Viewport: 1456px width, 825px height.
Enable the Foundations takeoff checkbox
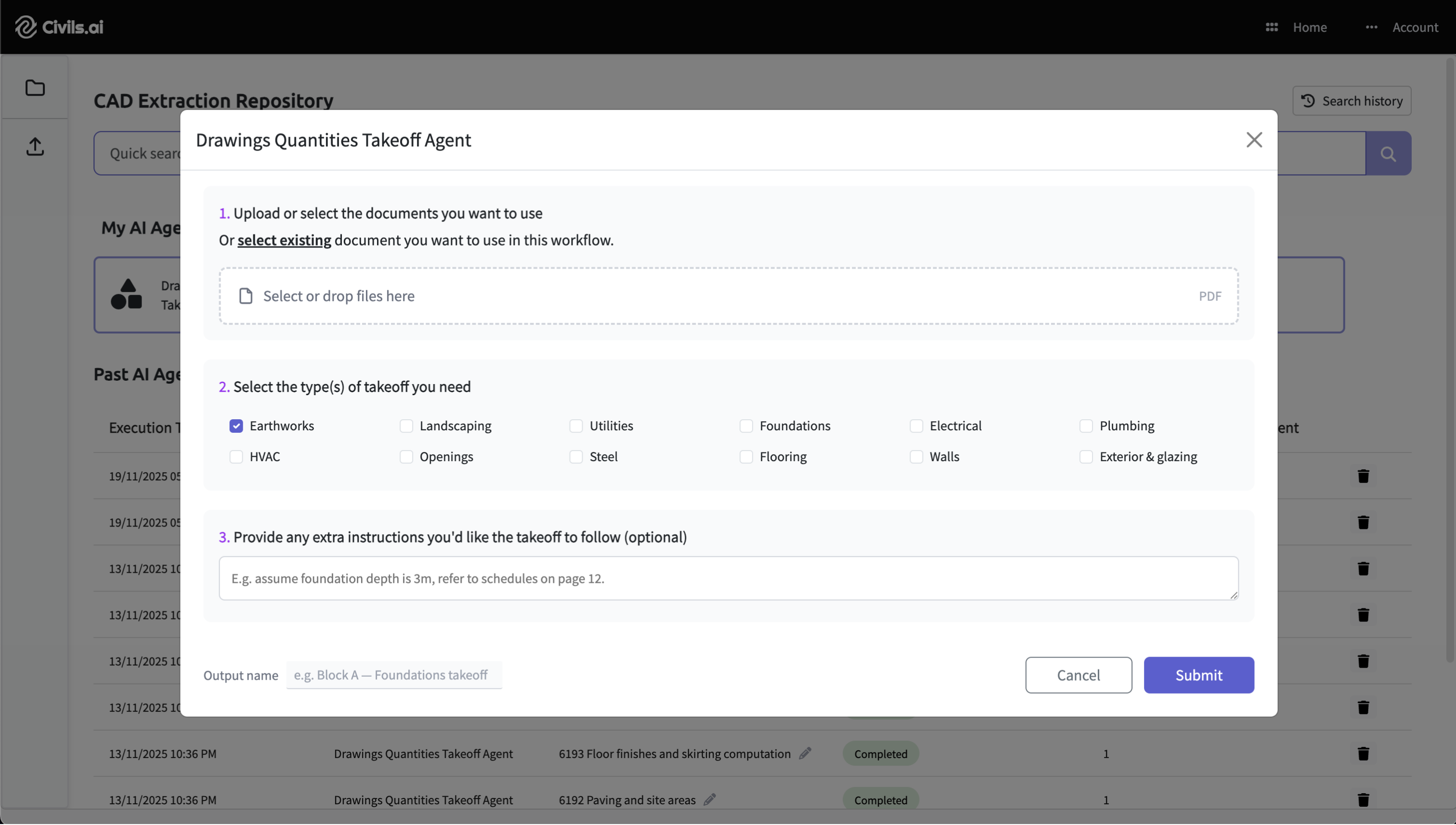click(x=746, y=426)
